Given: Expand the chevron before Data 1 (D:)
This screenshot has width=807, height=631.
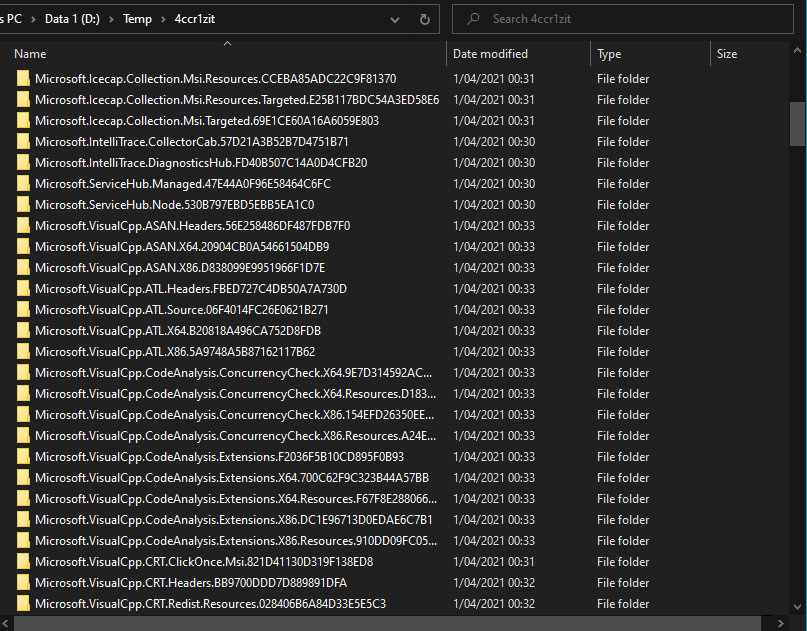Looking at the screenshot, I should [33, 20].
